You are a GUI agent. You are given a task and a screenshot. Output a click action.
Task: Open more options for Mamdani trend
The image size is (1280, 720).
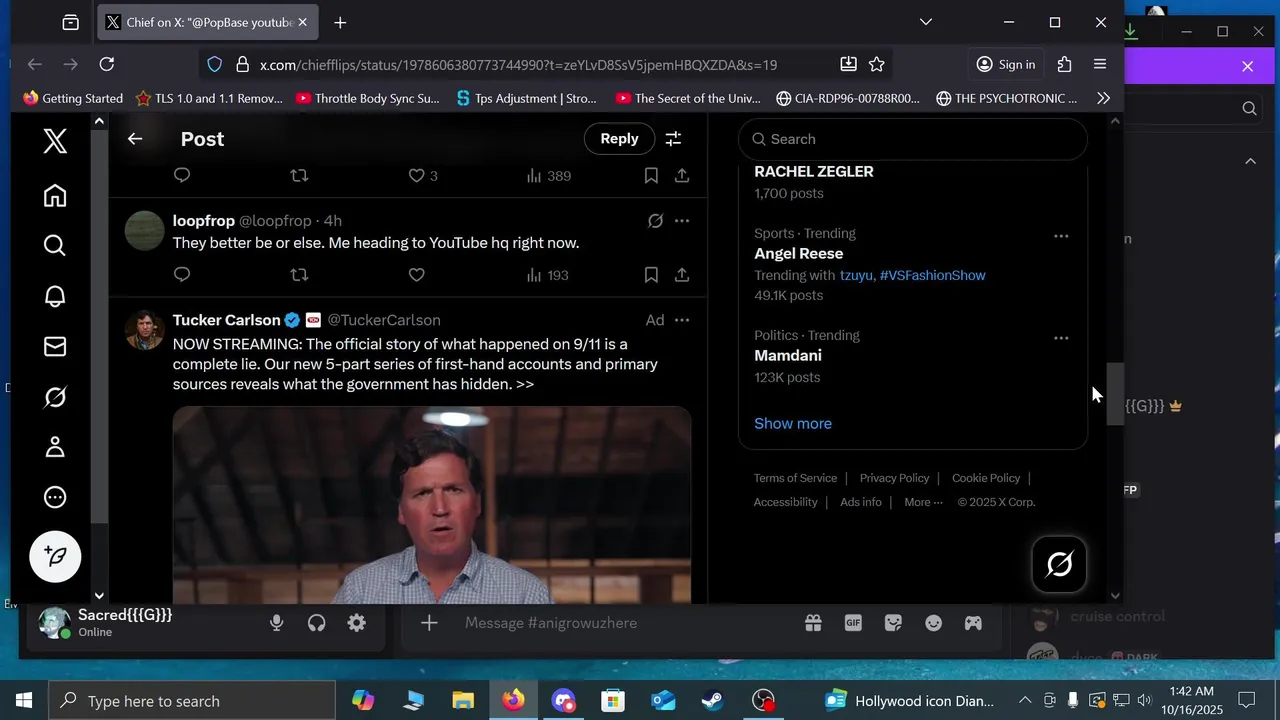click(x=1061, y=338)
